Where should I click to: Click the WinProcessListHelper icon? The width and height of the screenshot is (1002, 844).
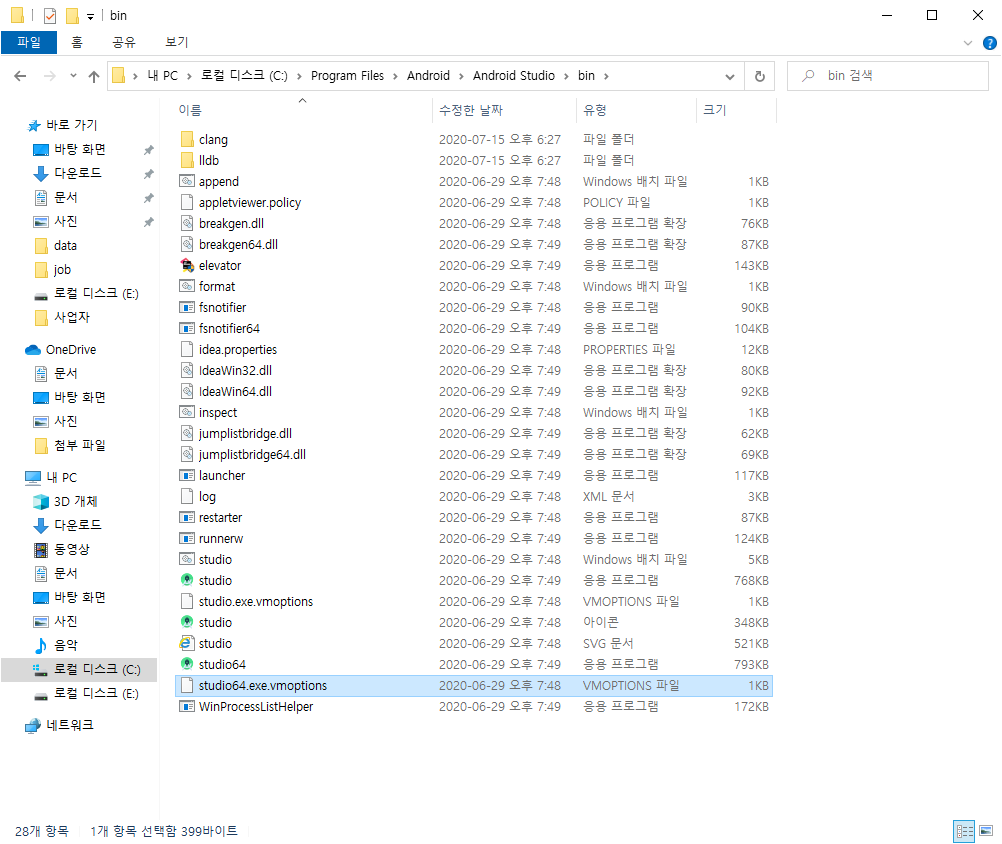[187, 707]
